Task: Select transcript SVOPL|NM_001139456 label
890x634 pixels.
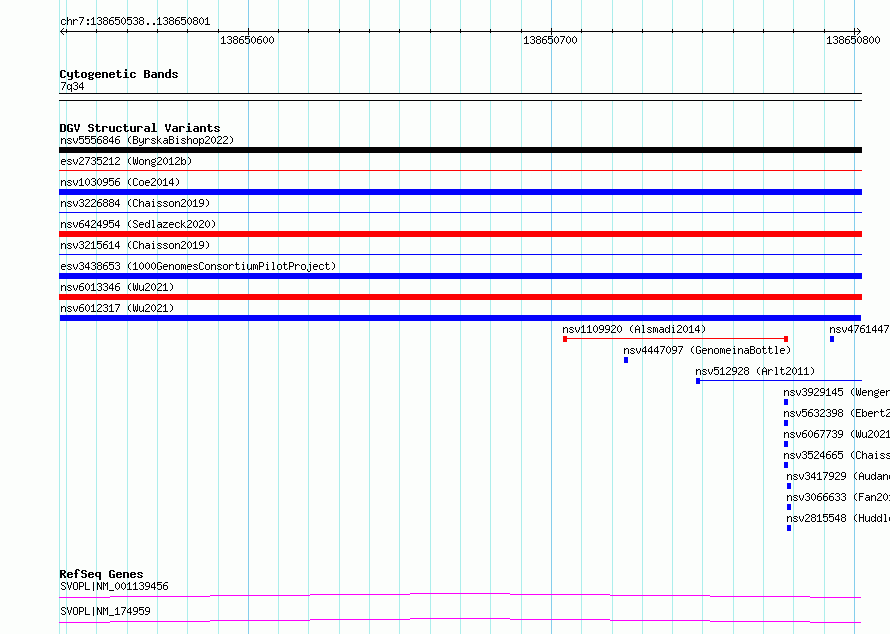Action: (114, 586)
